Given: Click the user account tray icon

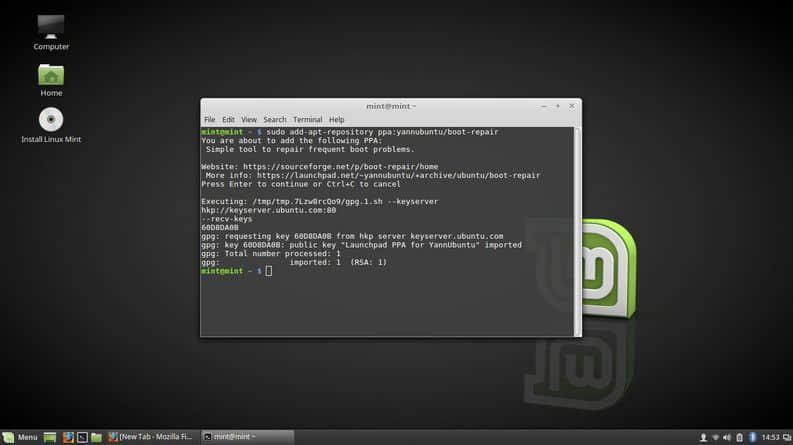Looking at the screenshot, I should tap(703, 437).
